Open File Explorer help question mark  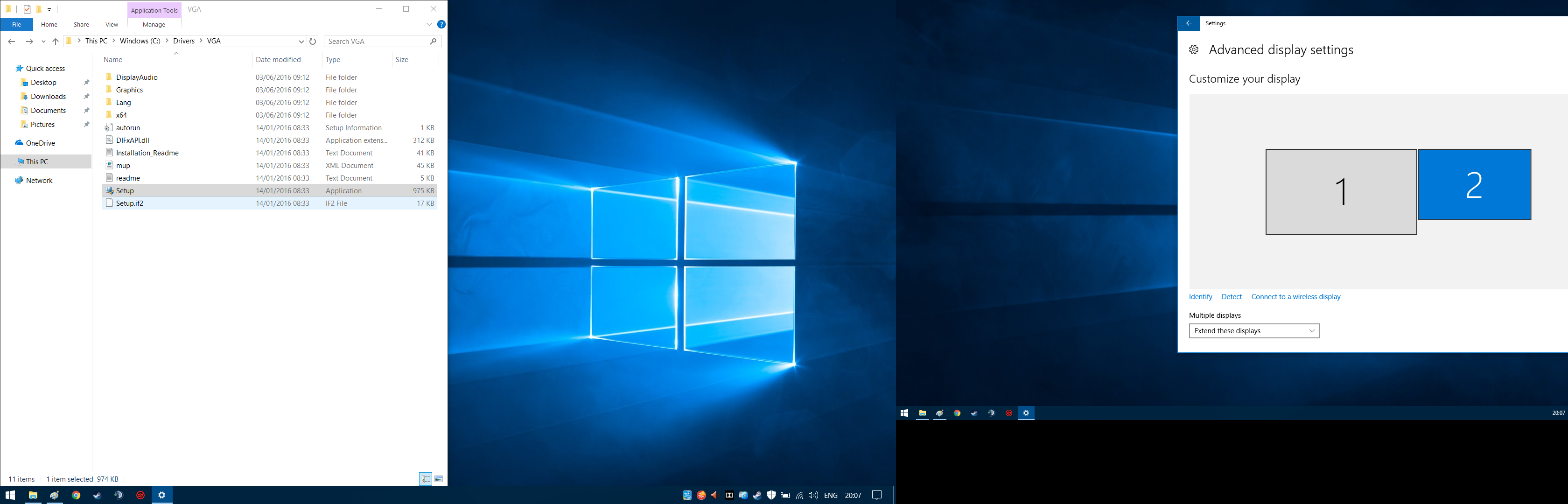(441, 24)
